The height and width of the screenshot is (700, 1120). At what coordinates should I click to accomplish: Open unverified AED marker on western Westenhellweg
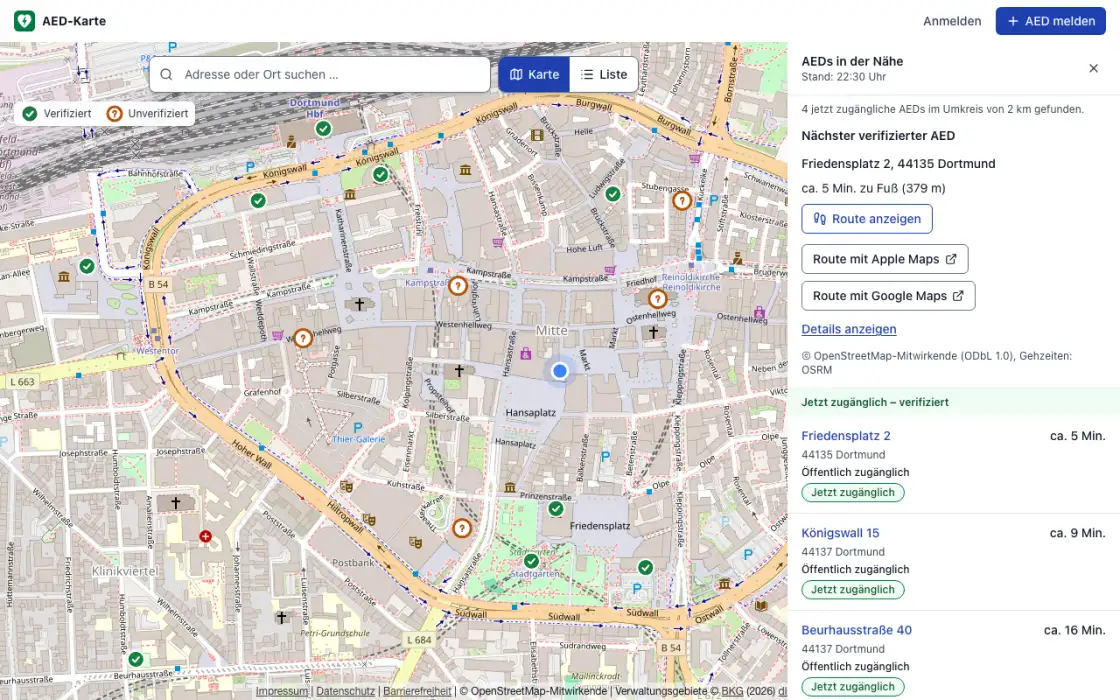303,338
